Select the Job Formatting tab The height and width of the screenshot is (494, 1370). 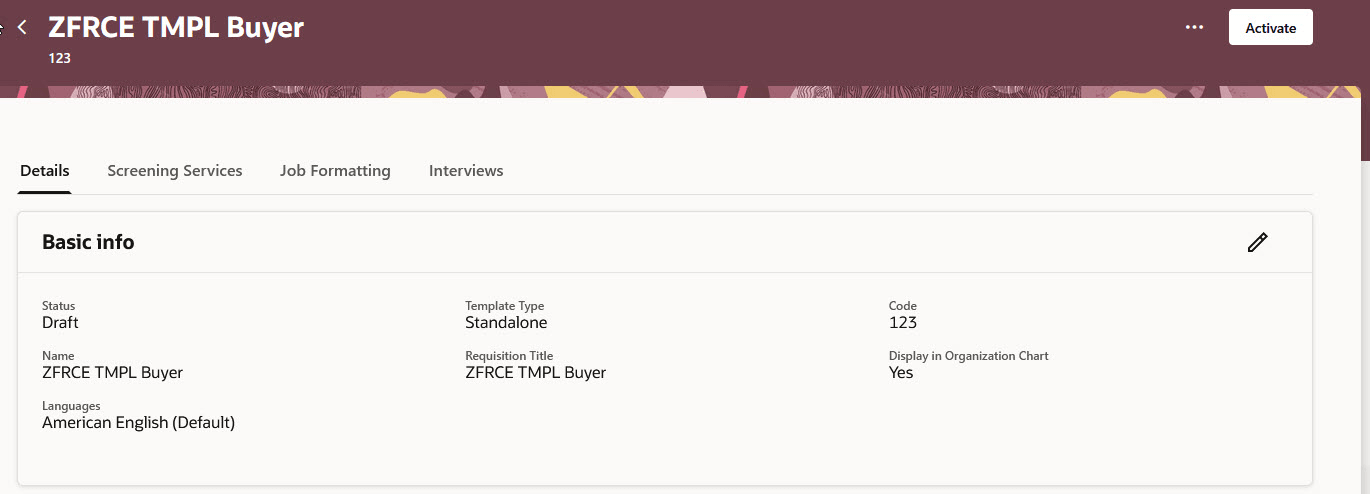click(x=335, y=171)
